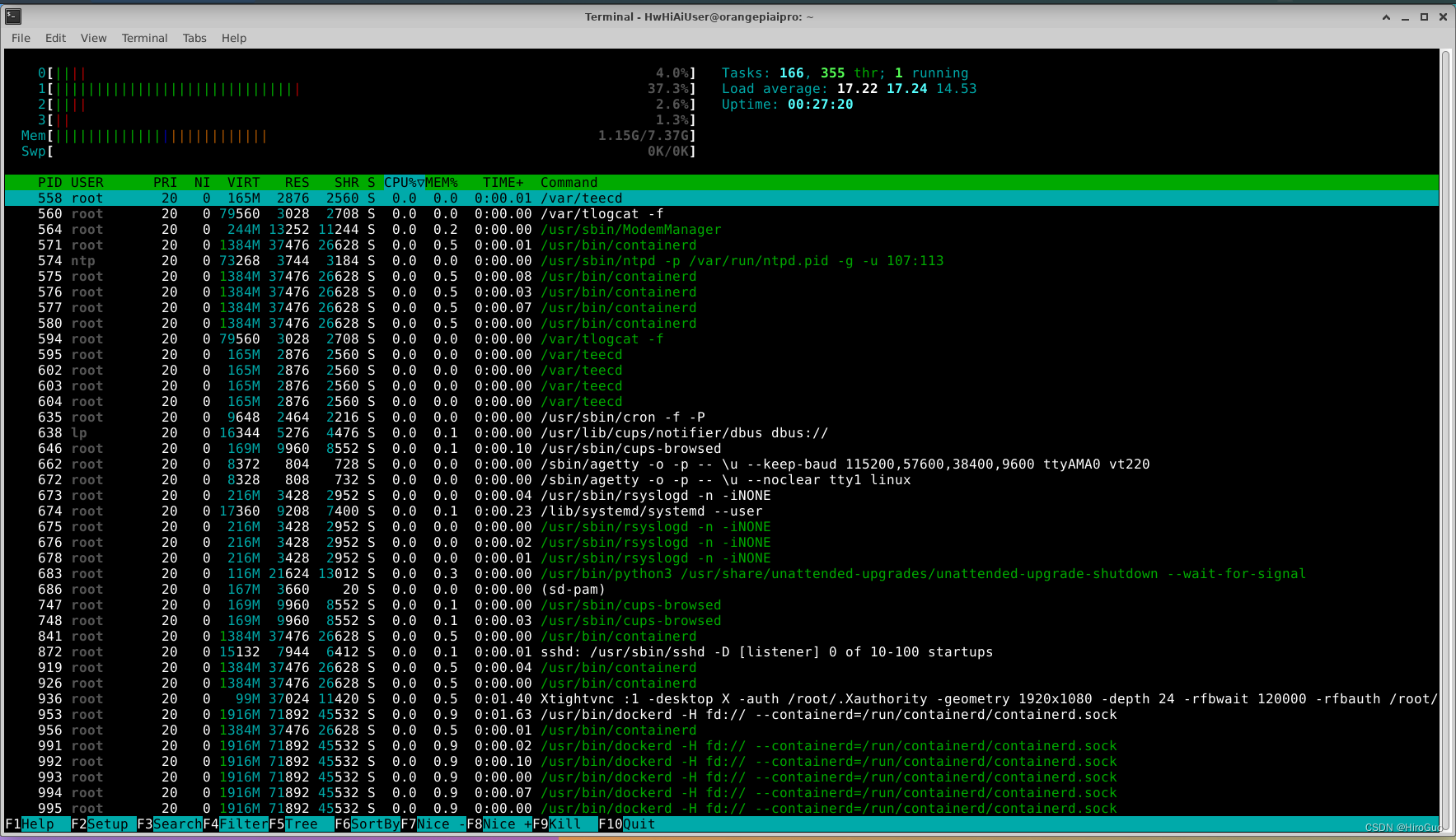
Task: Click F5 Tree in htop footer
Action: [301, 824]
